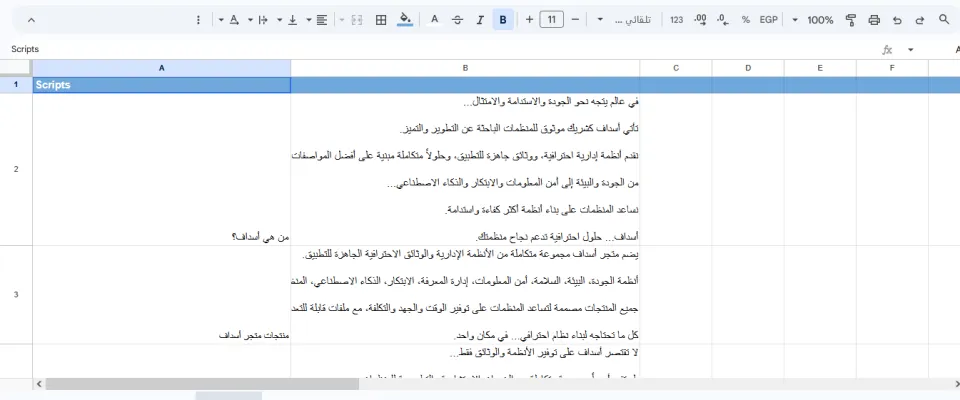Image resolution: width=960 pixels, height=400 pixels.
Task: Open the font dropdown labeled تلقائي
Action: pos(622,20)
